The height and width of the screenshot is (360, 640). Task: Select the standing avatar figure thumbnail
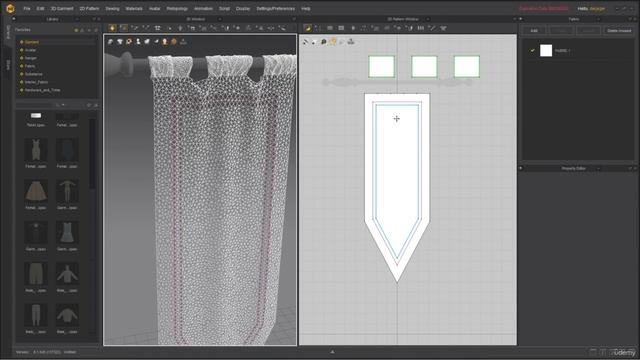67,191
